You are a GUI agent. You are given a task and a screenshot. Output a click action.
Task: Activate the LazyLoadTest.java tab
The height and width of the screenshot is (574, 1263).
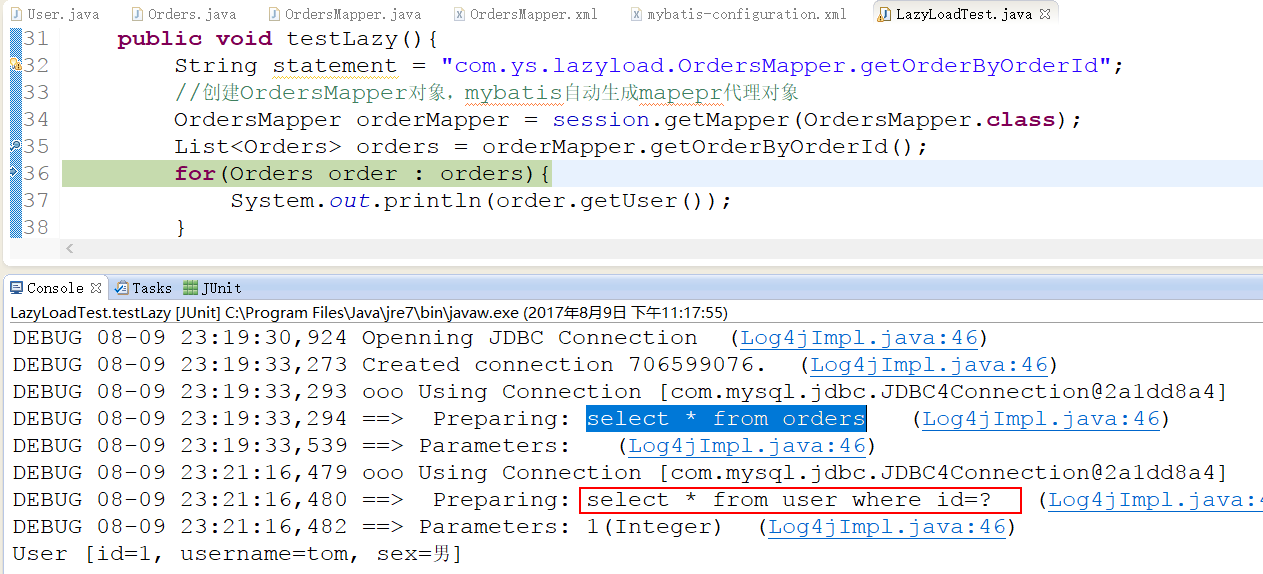[963, 14]
